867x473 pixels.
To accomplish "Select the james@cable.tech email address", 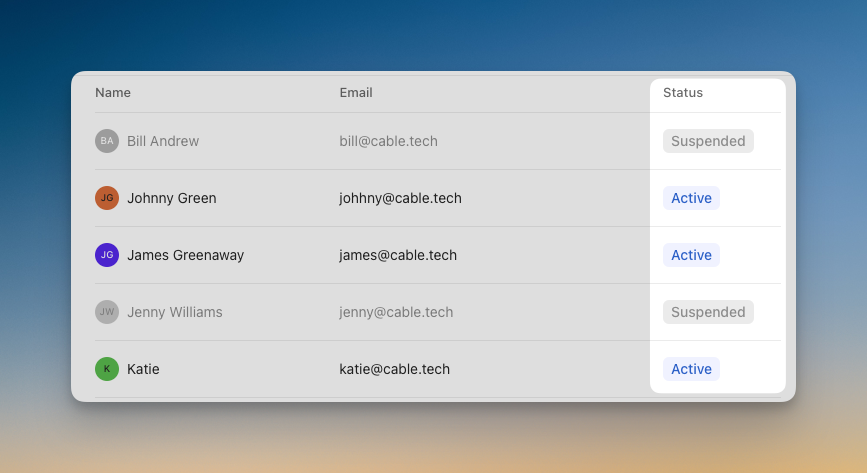I will coord(398,255).
